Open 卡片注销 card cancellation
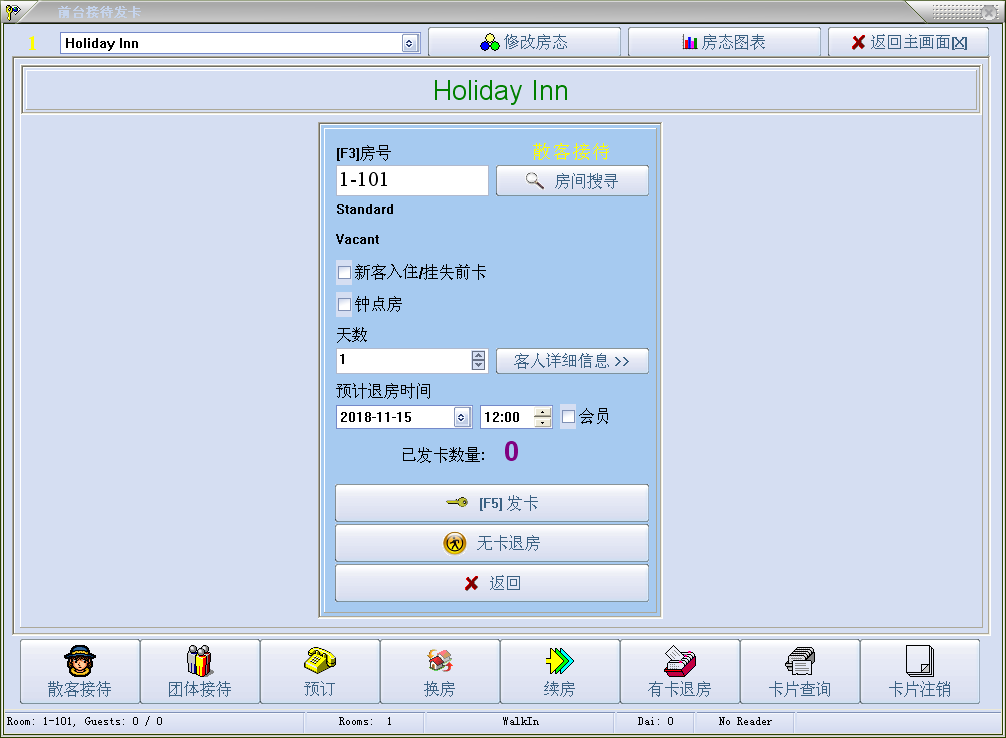Viewport: 1006px width, 738px height. click(x=919, y=671)
